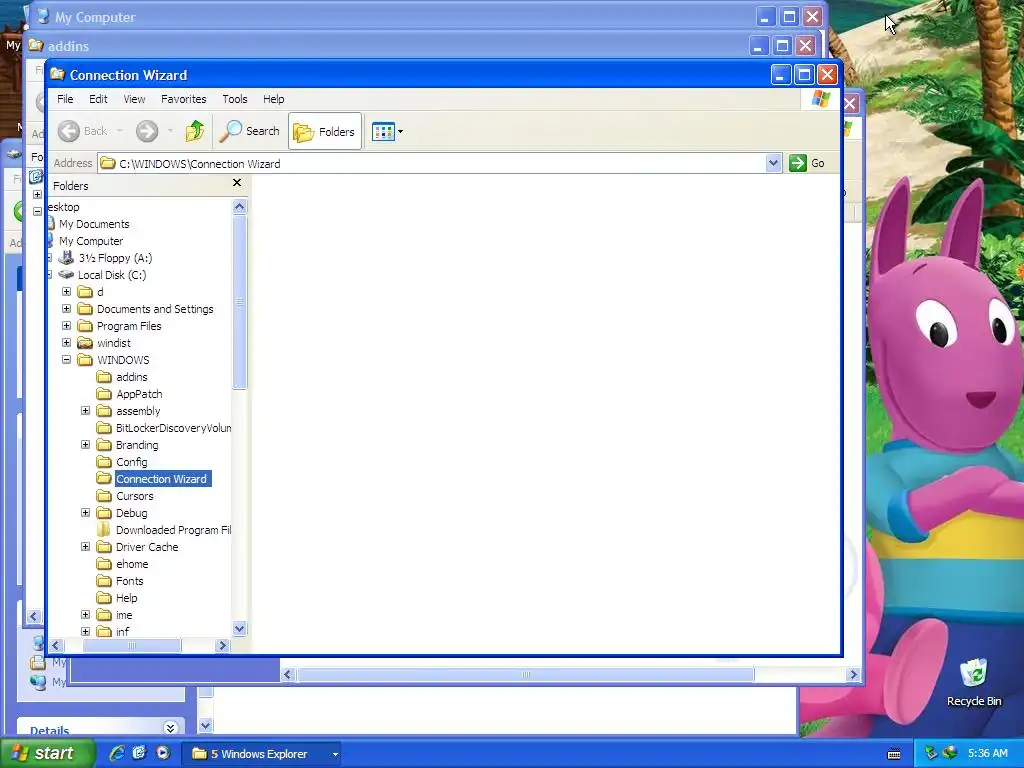
Task: Expand the Driver Cache folder
Action: point(86,547)
